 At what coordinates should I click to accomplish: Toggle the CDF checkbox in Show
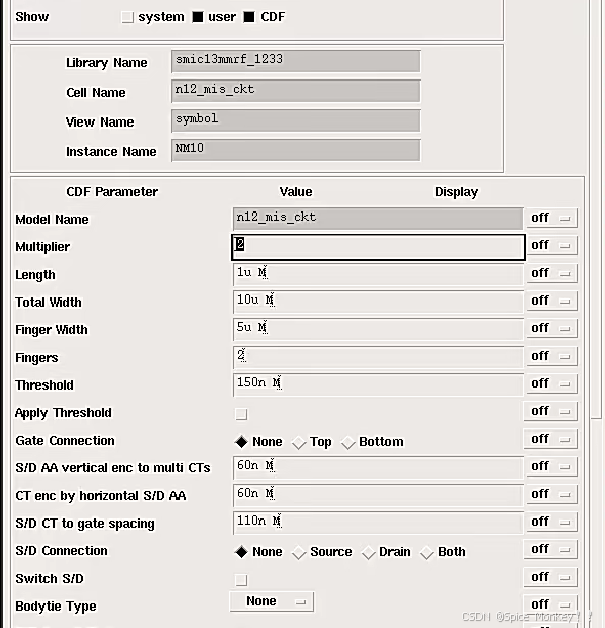[249, 17]
